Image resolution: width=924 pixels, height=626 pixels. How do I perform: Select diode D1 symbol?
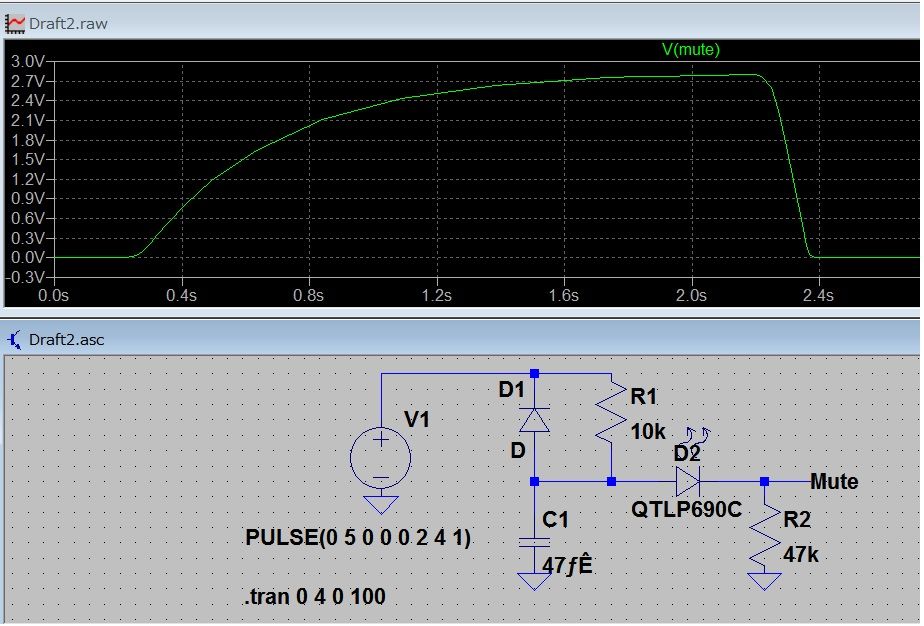tap(536, 418)
